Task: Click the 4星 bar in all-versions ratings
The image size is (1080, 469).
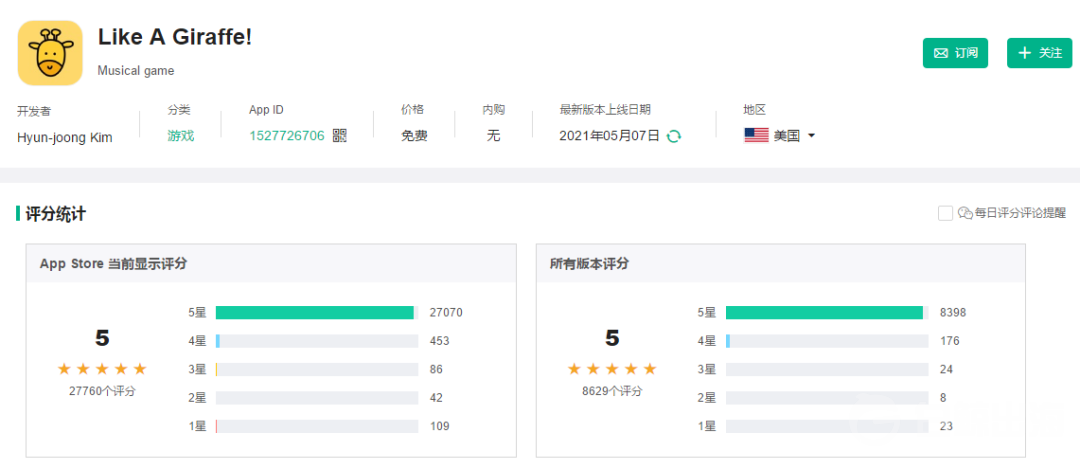Action: coord(827,341)
